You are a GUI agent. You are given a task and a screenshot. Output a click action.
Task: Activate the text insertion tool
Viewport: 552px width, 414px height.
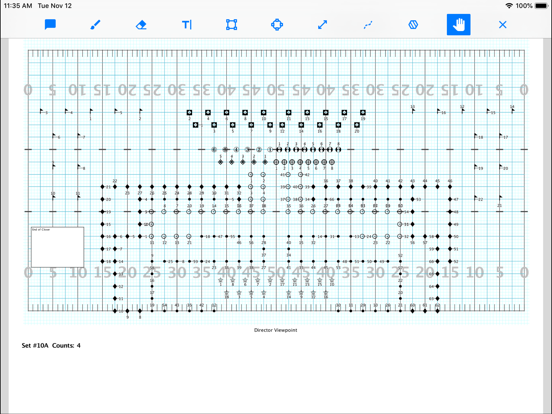(187, 25)
